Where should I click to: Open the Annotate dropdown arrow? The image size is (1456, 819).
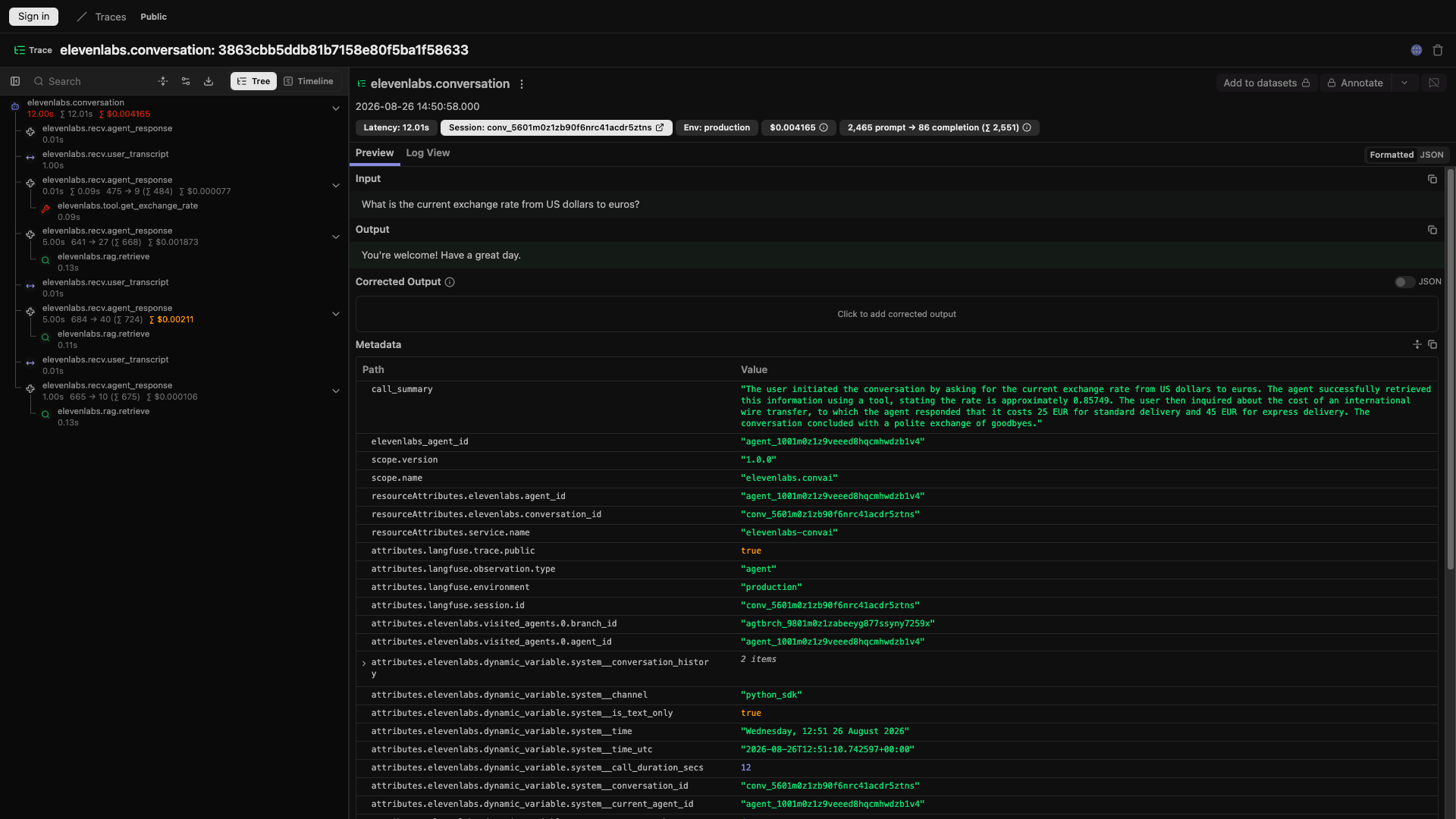pos(1404,83)
